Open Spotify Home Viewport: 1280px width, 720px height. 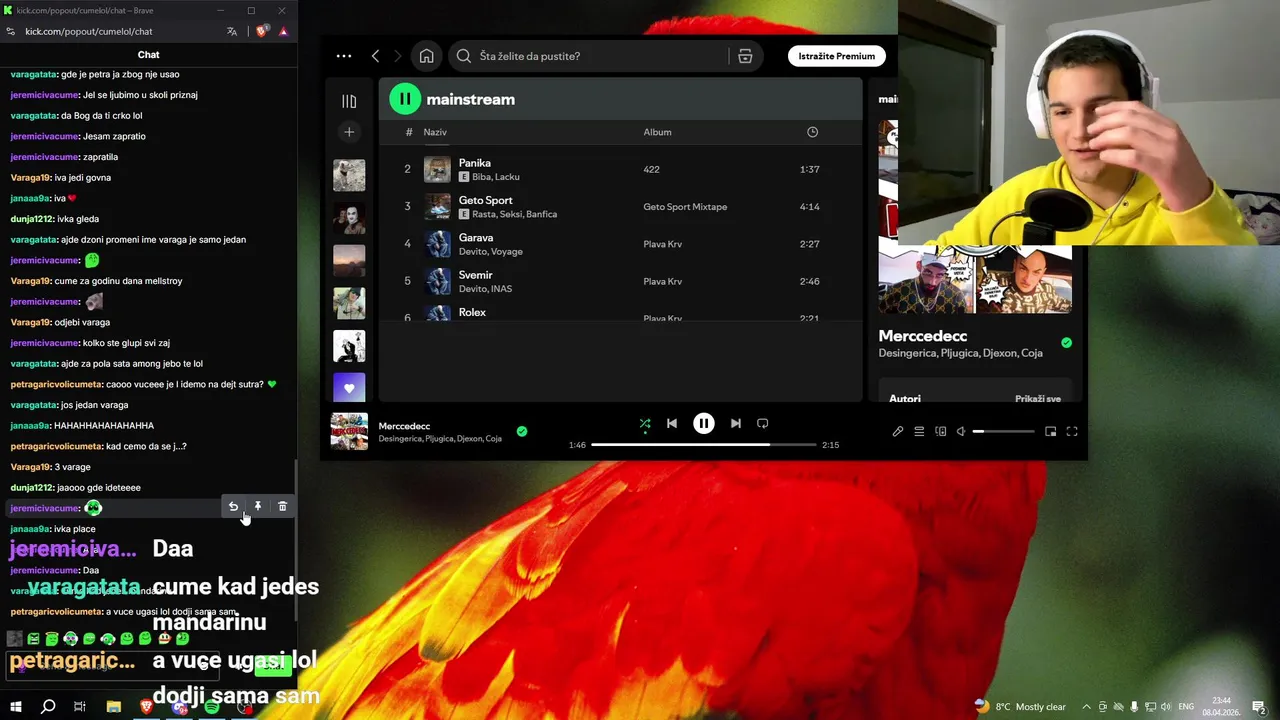(x=426, y=56)
